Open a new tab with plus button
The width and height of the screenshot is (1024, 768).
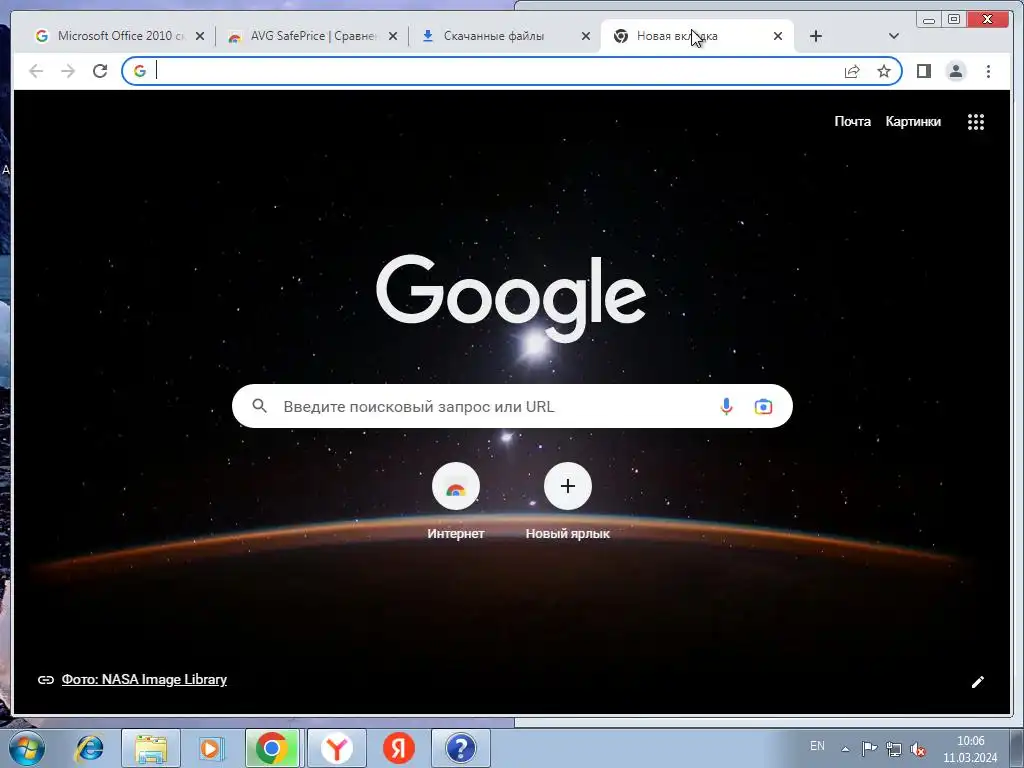[x=816, y=36]
